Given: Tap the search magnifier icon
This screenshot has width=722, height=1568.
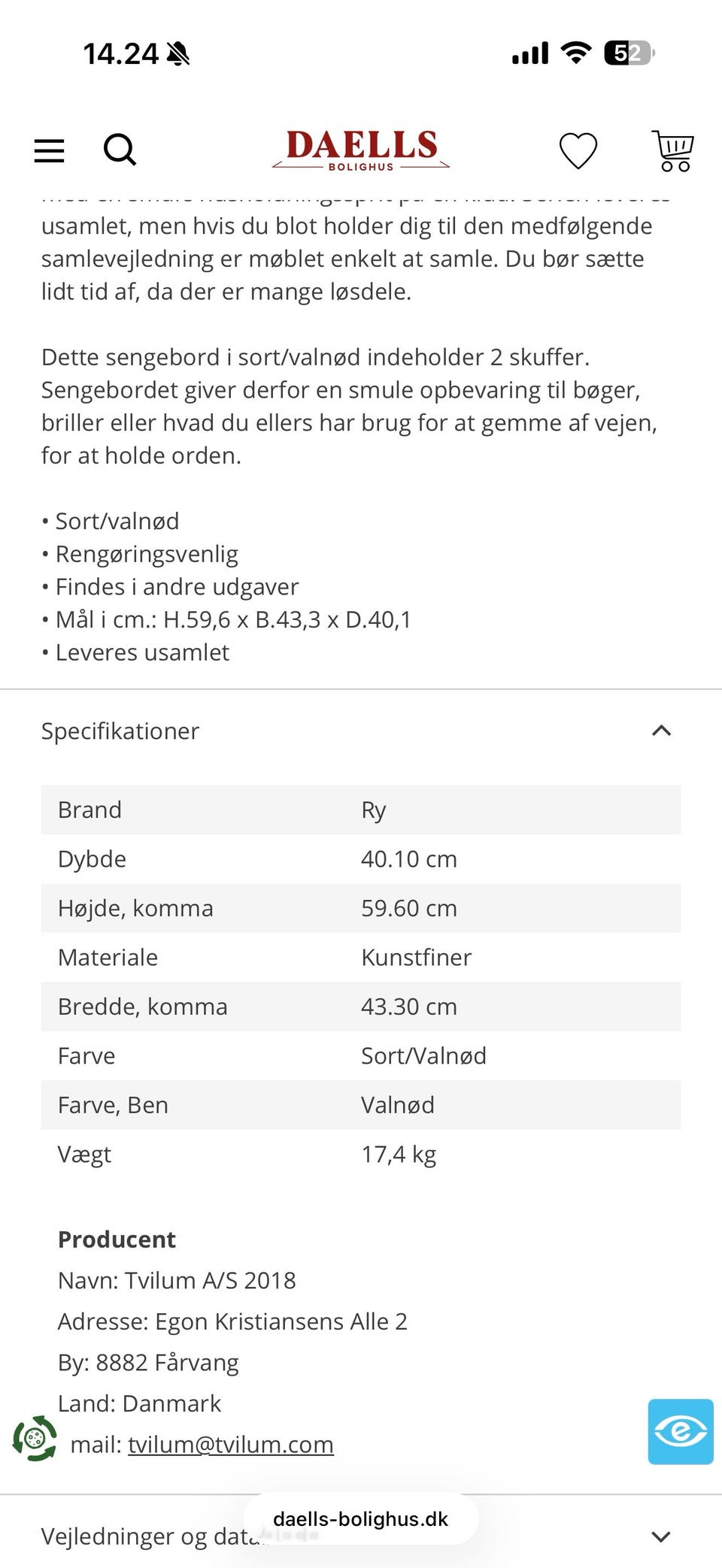Looking at the screenshot, I should 120,150.
